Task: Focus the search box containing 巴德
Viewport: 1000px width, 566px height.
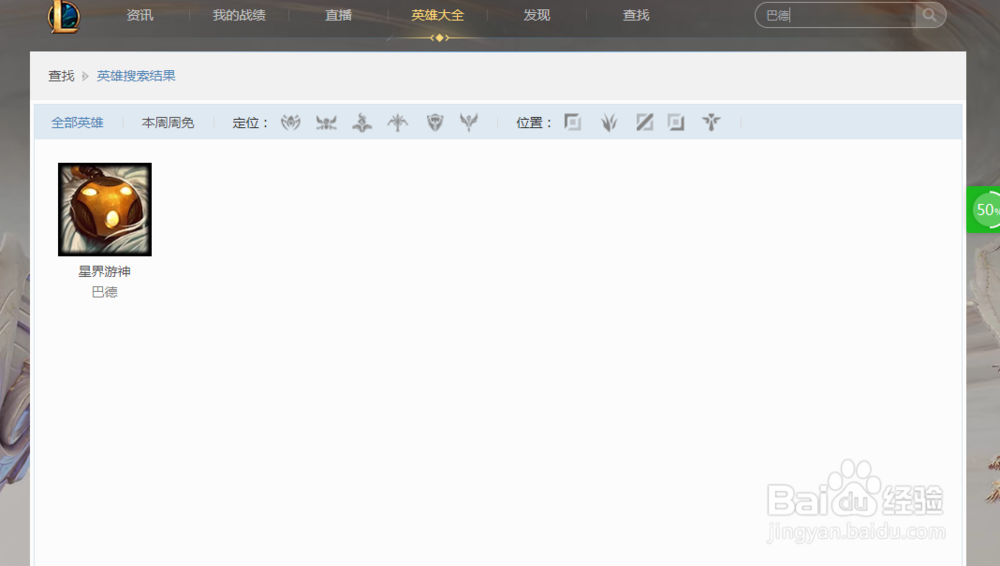Action: pyautogui.click(x=835, y=15)
